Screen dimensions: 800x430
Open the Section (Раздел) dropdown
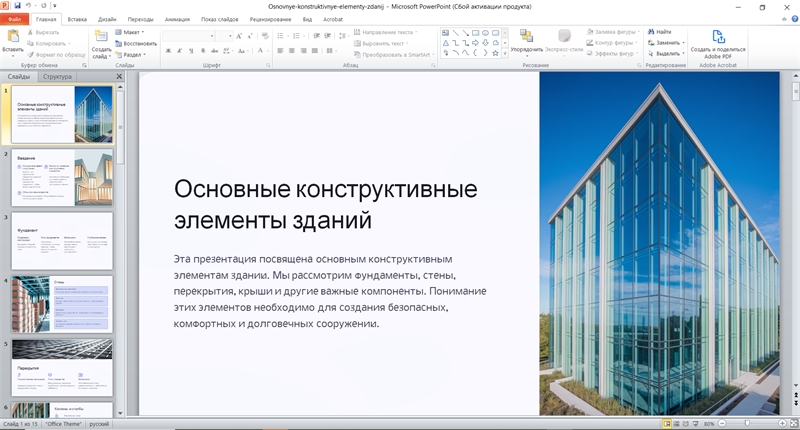pos(131,55)
